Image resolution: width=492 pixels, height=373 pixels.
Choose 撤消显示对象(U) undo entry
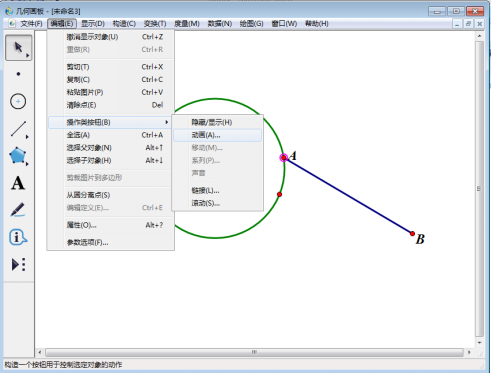pos(111,37)
